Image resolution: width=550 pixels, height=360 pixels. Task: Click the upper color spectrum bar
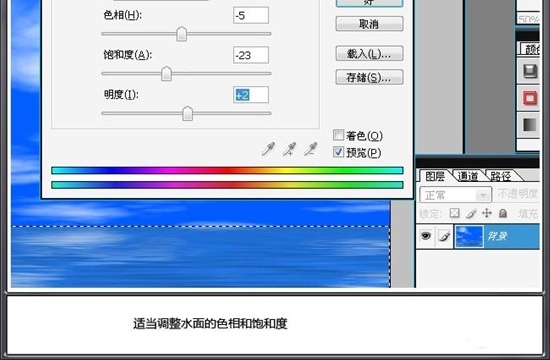(x=227, y=171)
